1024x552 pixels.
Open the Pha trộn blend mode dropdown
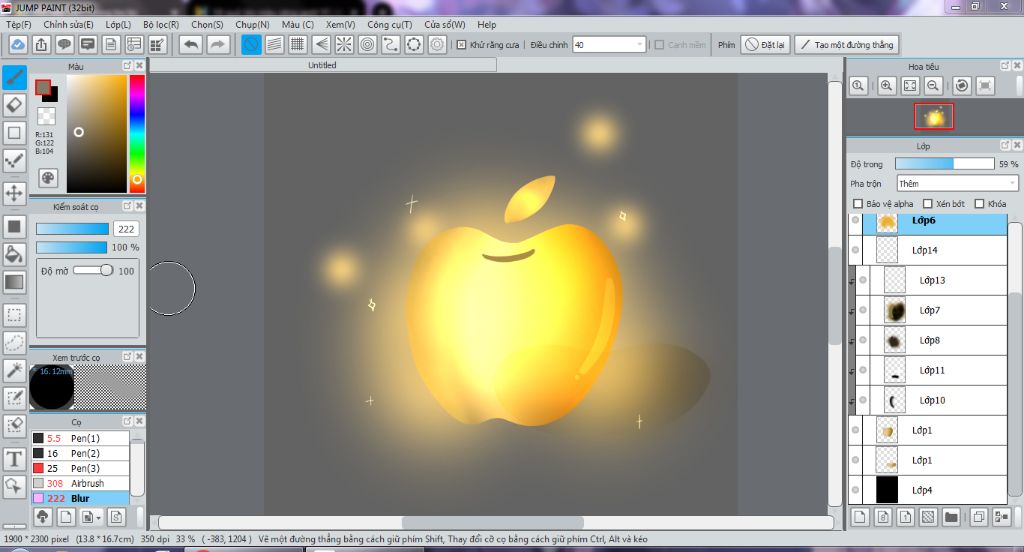point(957,184)
